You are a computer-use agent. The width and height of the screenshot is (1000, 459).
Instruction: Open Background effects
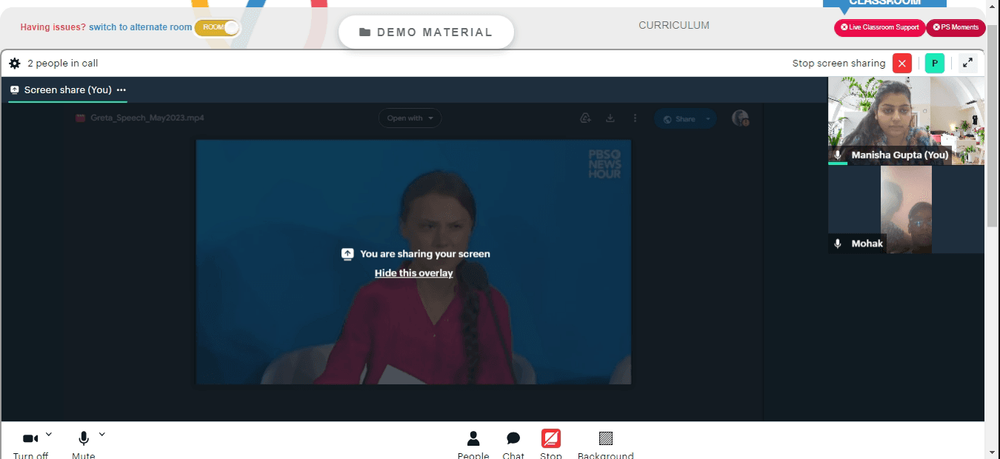[x=605, y=445]
